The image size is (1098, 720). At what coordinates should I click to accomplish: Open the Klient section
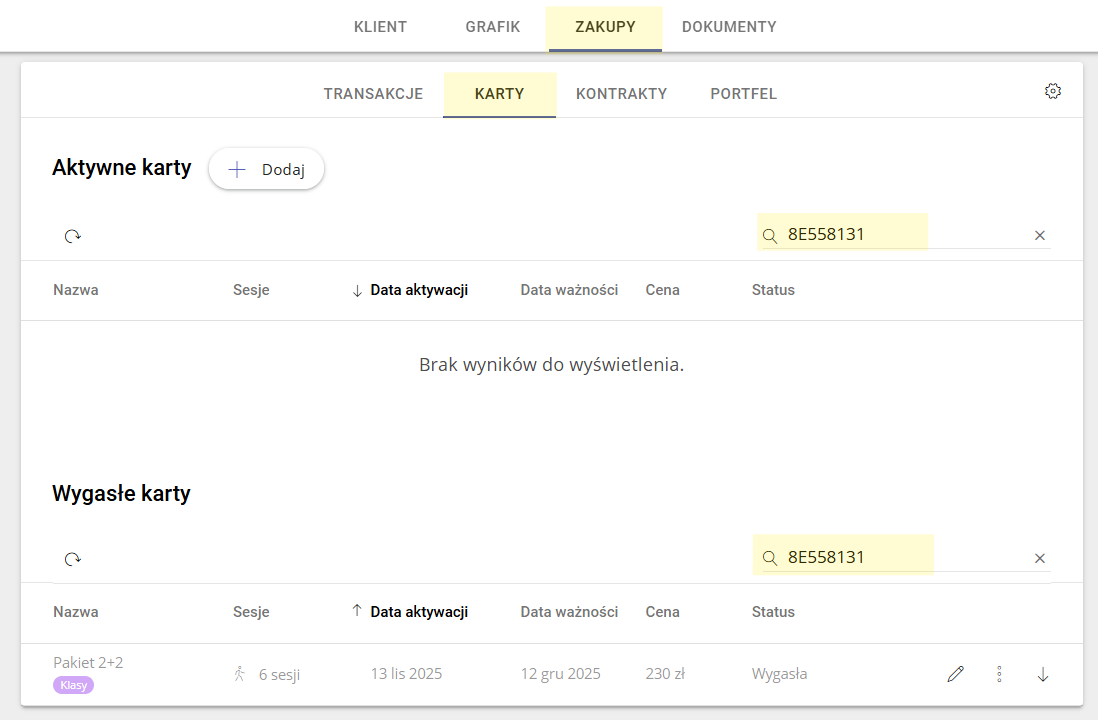(380, 27)
